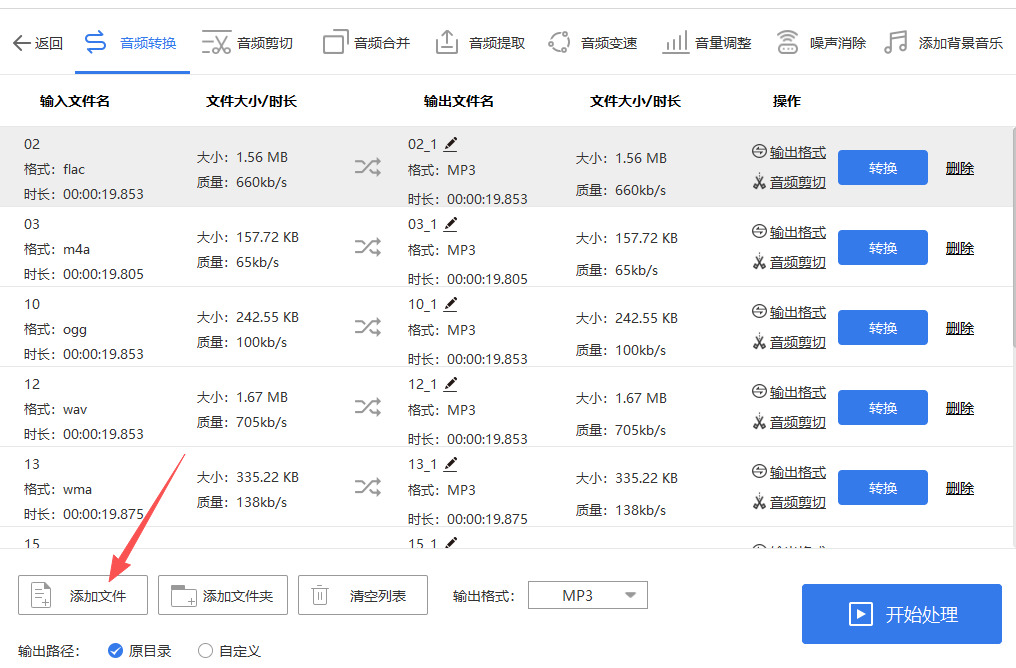
Task: Edit output name 02_1 with pencil icon
Action: click(450, 144)
